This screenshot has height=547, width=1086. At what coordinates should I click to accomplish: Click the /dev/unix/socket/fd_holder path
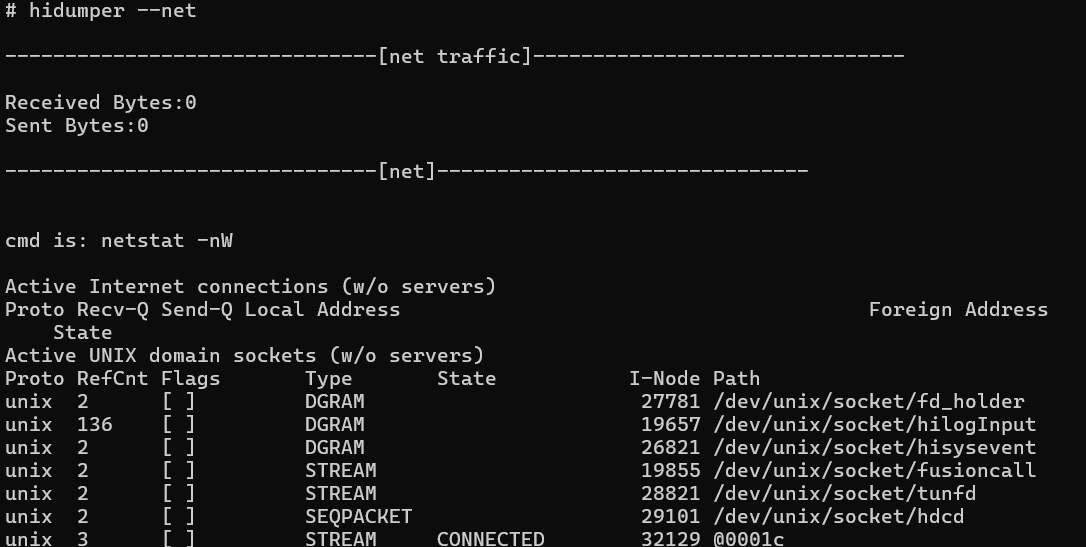tap(869, 402)
